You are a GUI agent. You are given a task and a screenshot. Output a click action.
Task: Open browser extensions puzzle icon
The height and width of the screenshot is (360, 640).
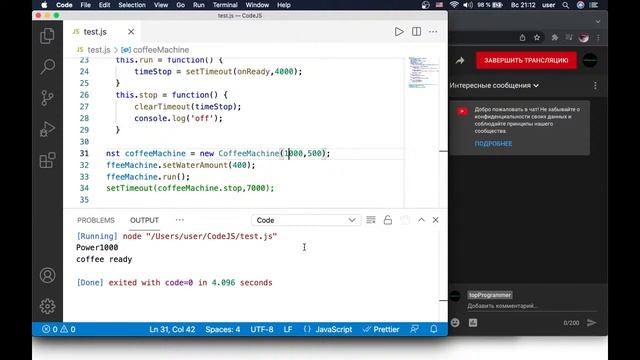point(554,38)
